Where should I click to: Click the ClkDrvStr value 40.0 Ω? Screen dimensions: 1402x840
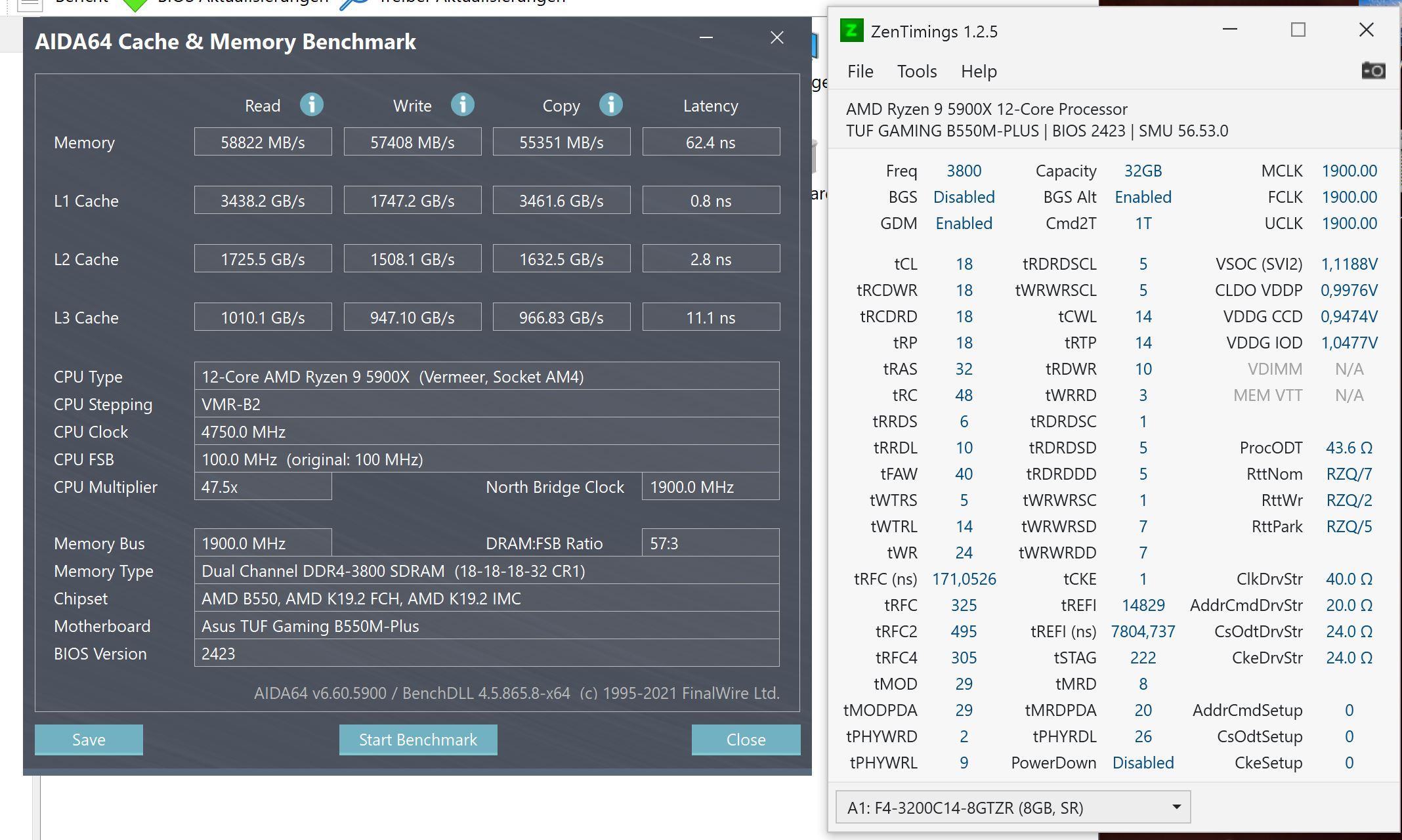coord(1349,579)
